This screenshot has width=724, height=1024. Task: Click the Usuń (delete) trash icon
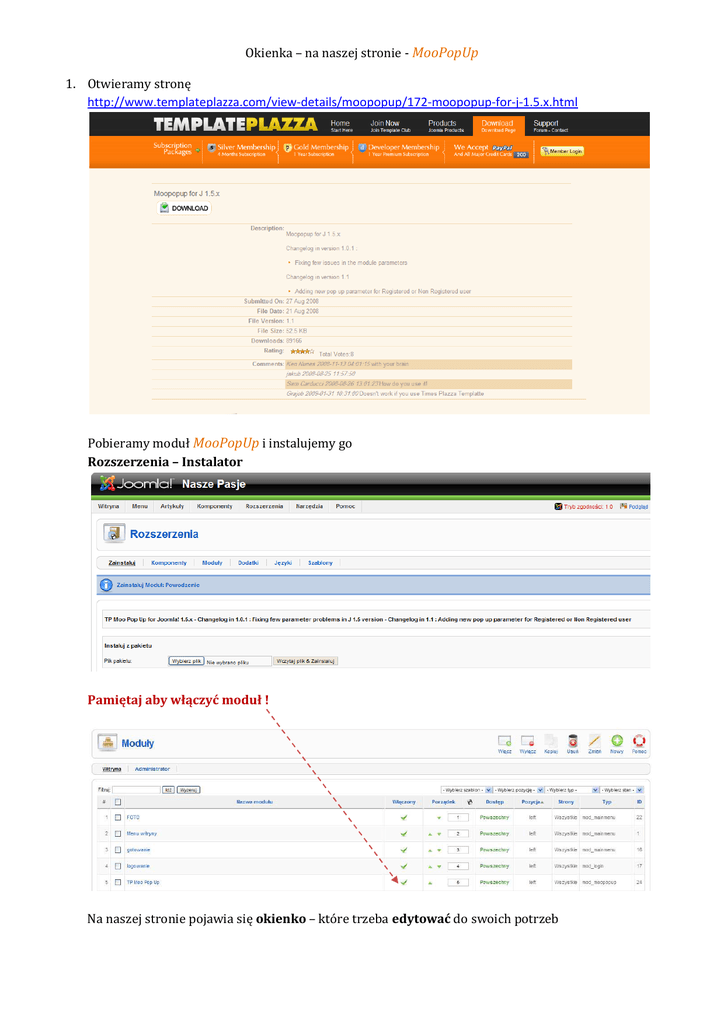[573, 742]
